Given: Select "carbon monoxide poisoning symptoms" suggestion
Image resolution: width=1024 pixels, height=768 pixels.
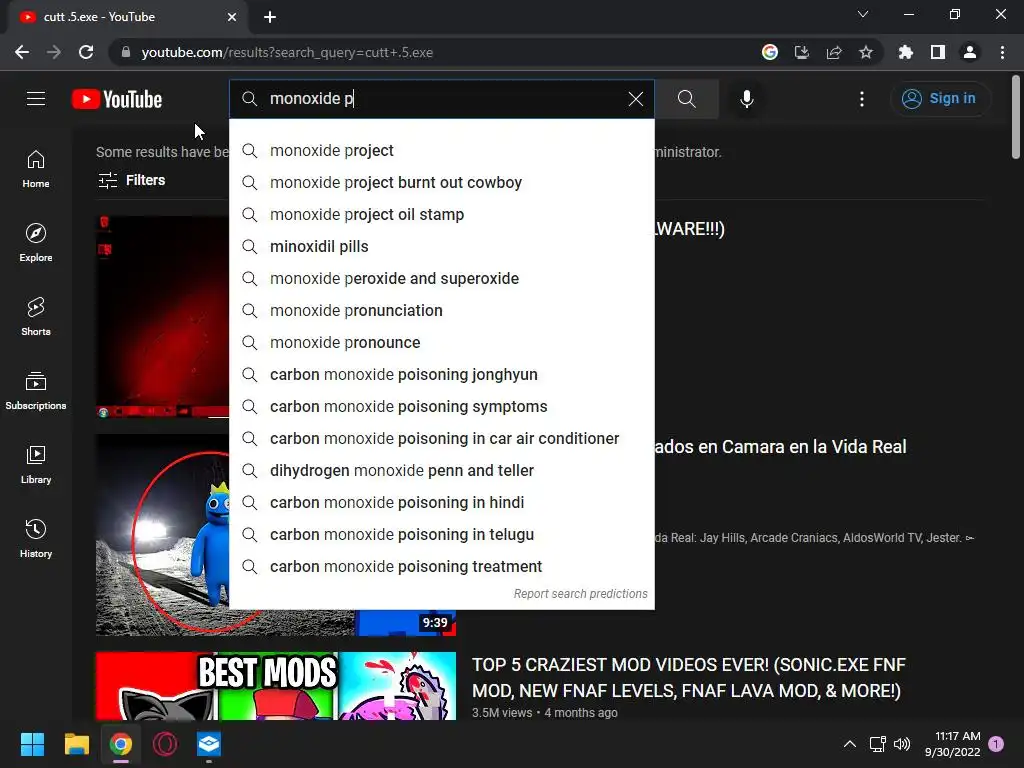Looking at the screenshot, I should pos(441,406).
